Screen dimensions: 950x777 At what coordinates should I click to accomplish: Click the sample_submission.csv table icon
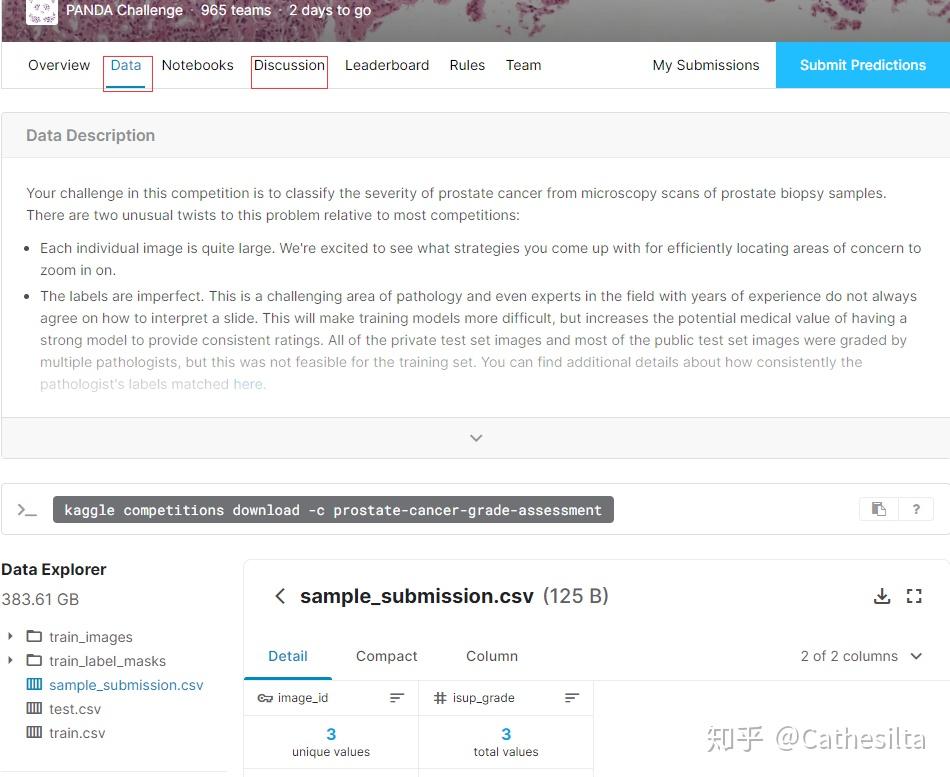point(35,684)
